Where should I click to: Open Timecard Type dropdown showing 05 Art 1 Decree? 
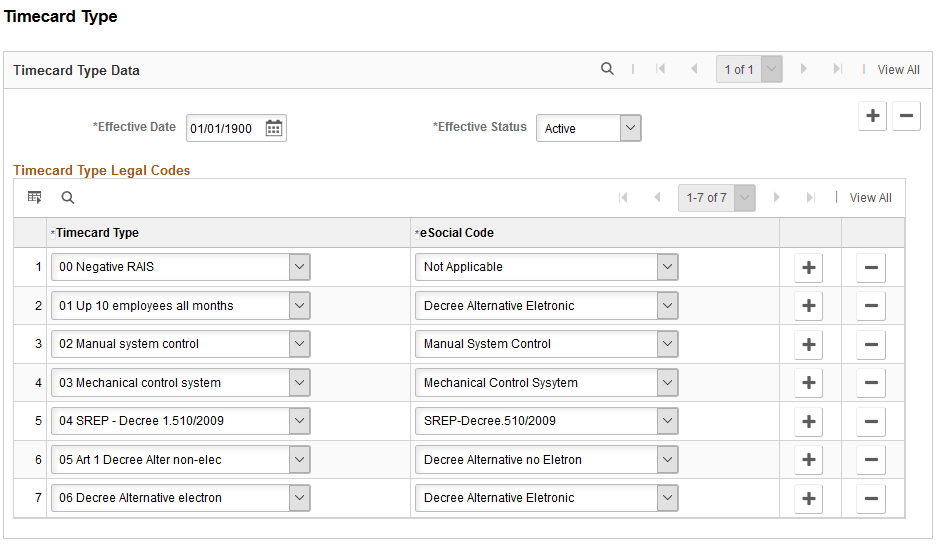click(x=181, y=460)
